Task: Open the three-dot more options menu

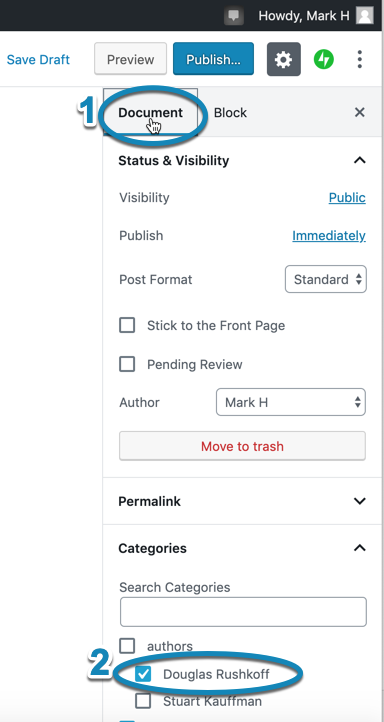Action: 360,59
